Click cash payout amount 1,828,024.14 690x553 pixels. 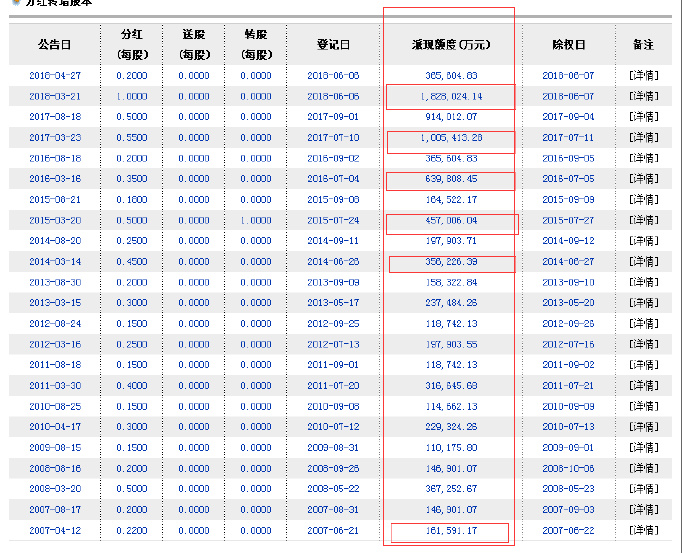pos(451,96)
